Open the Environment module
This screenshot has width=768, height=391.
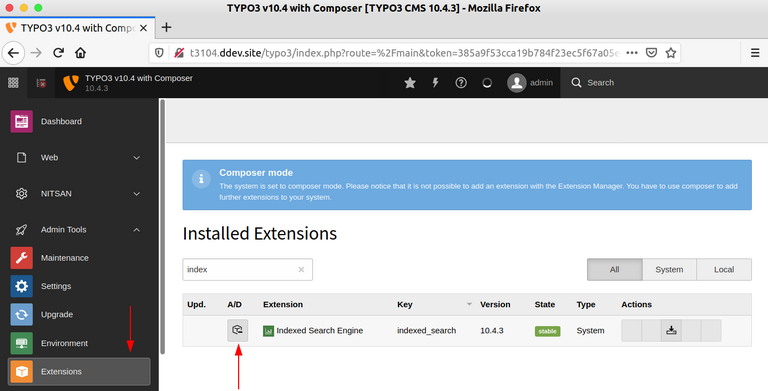(78, 343)
